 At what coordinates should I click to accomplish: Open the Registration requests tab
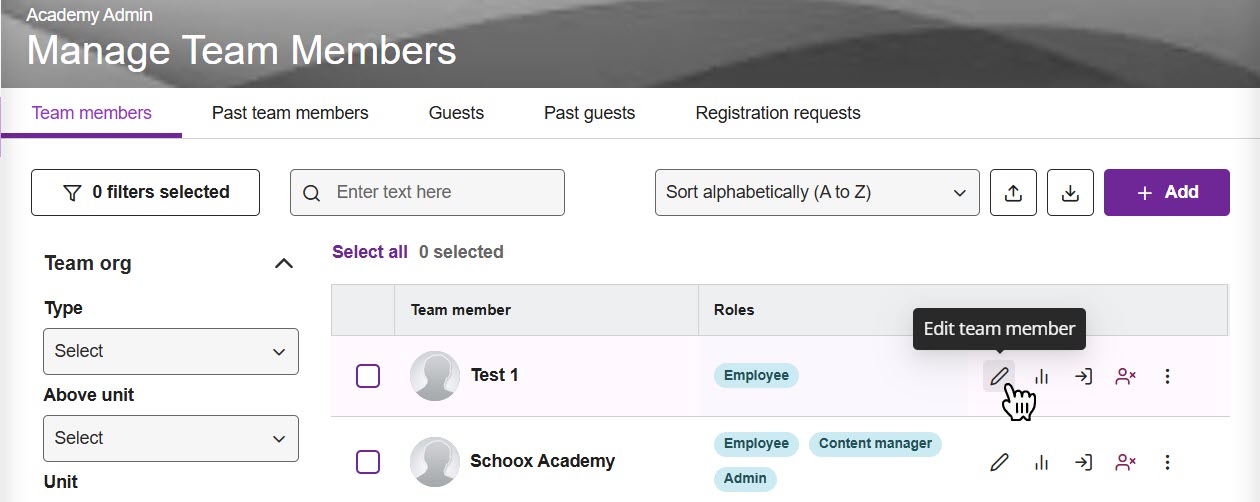pos(778,113)
